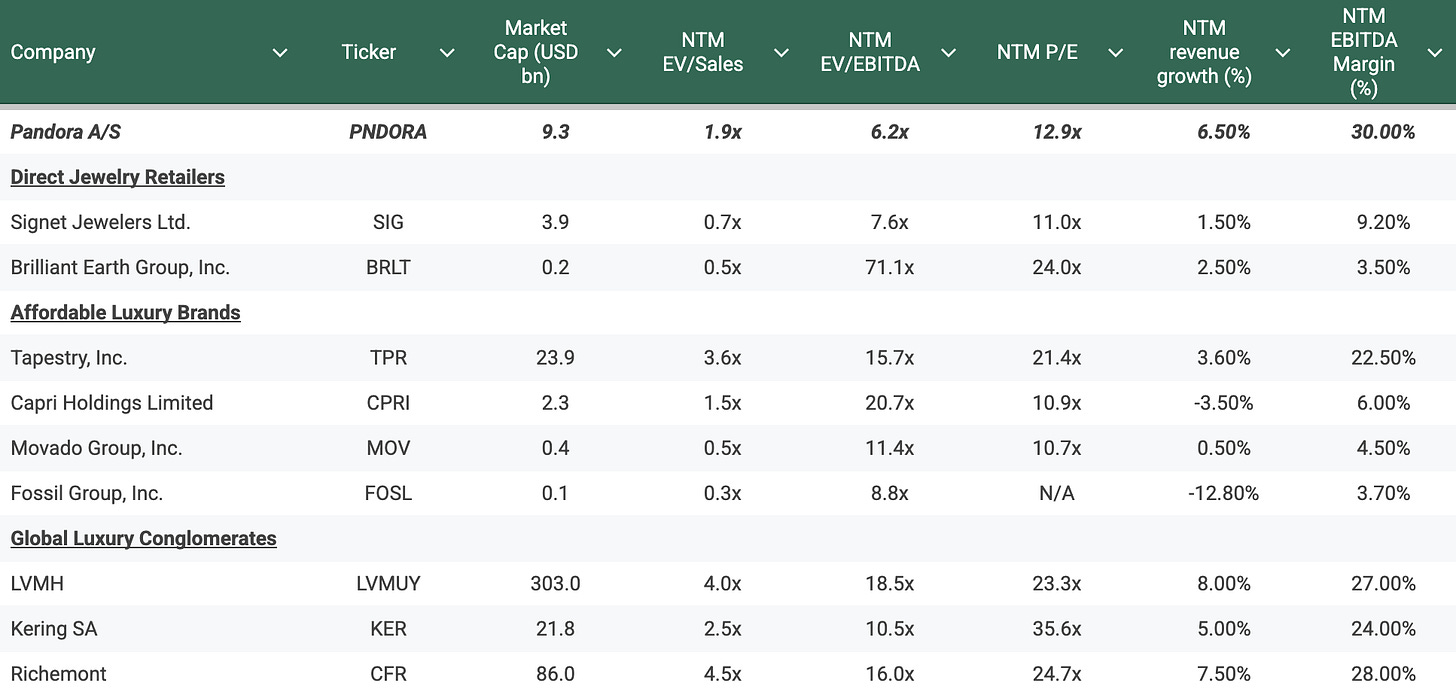Screen dimensions: 1456x693
Task: Select Kering market cap value 21.8
Action: pos(555,629)
